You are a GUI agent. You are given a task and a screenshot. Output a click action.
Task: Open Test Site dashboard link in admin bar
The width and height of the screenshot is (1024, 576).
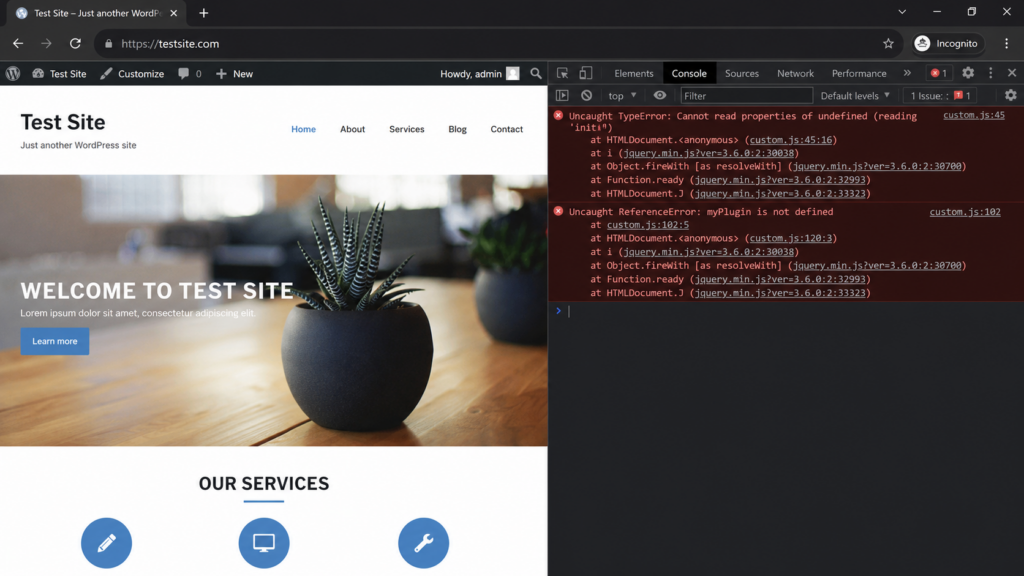59,74
